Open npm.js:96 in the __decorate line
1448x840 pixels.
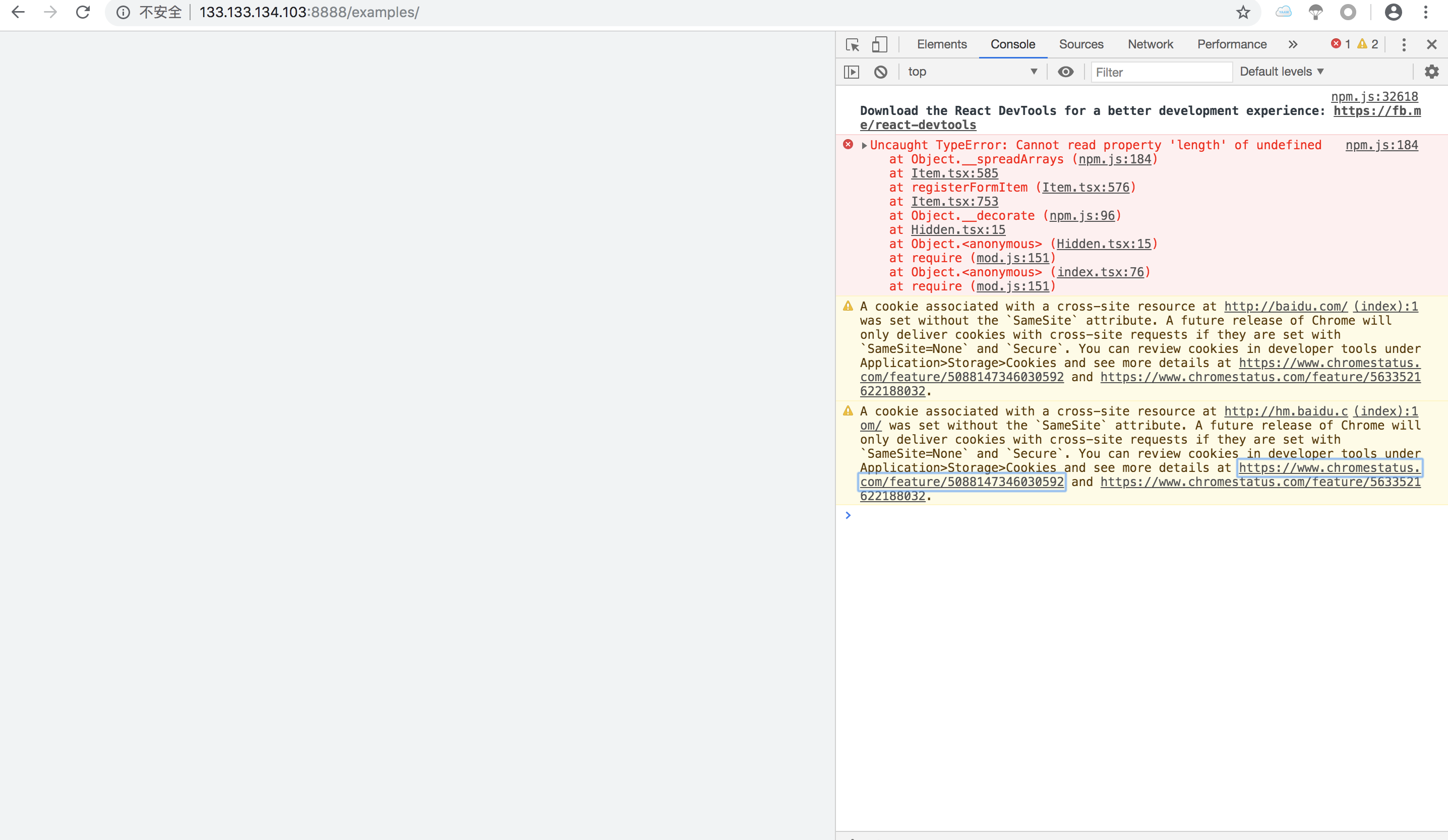(x=1082, y=215)
